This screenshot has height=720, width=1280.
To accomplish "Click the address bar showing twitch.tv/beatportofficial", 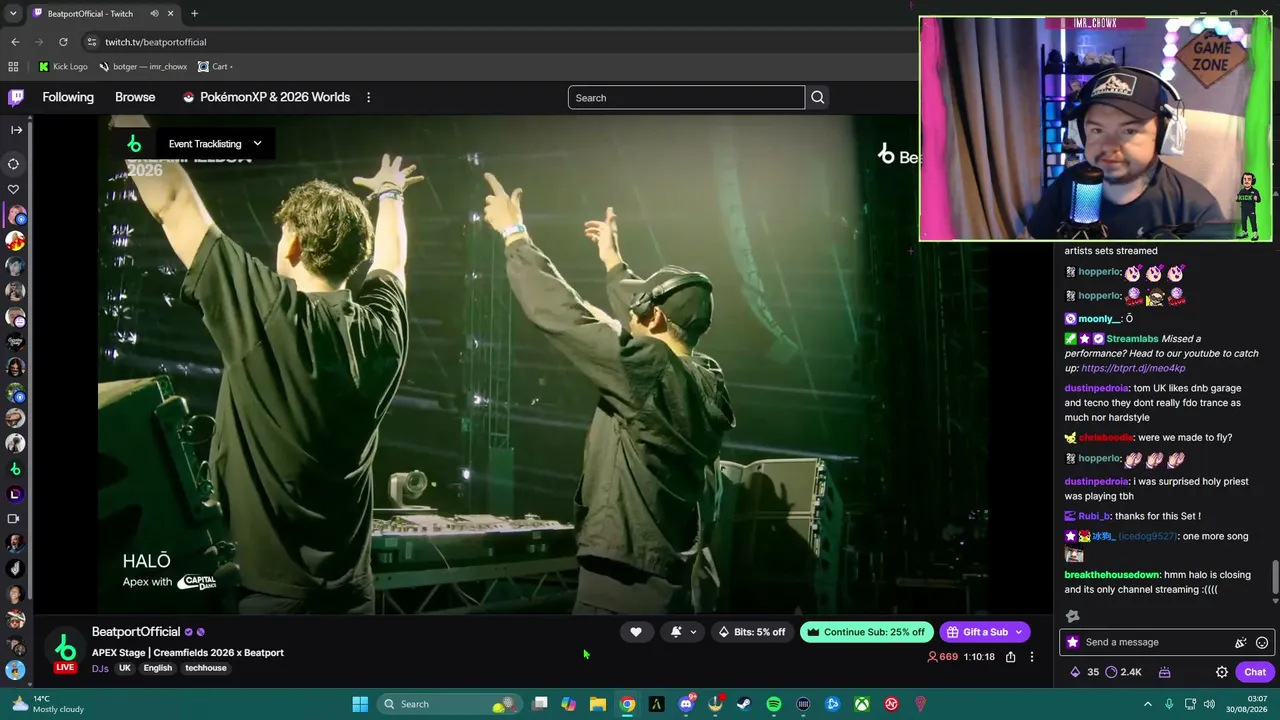I will [500, 42].
